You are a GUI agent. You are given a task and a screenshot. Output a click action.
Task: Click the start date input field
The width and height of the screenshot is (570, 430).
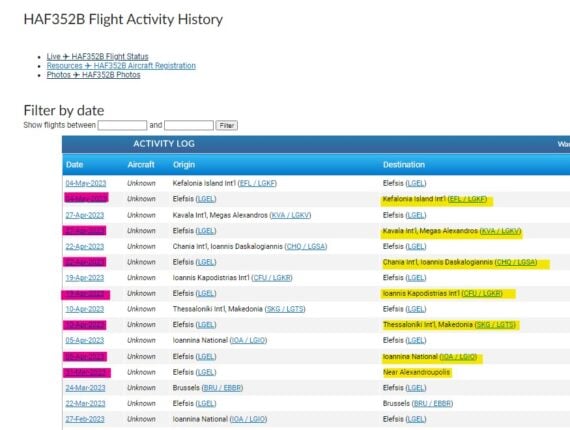123,125
